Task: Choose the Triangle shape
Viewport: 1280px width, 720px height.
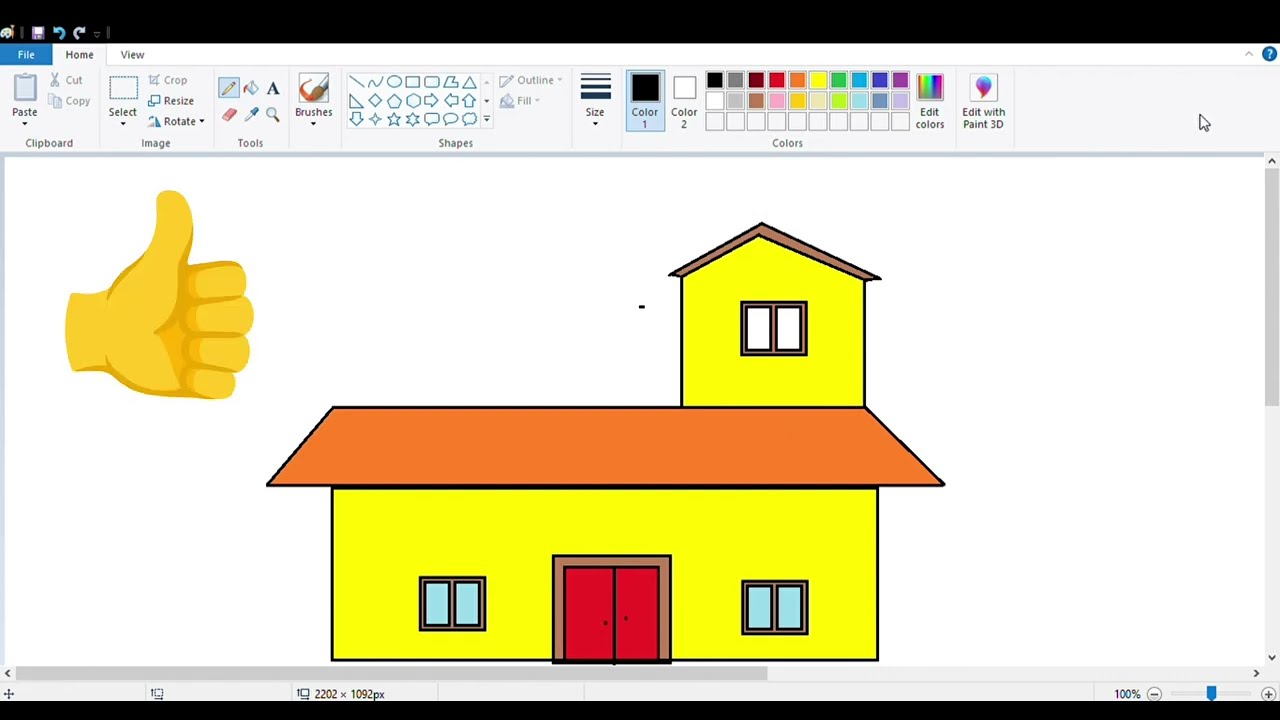Action: click(x=469, y=82)
